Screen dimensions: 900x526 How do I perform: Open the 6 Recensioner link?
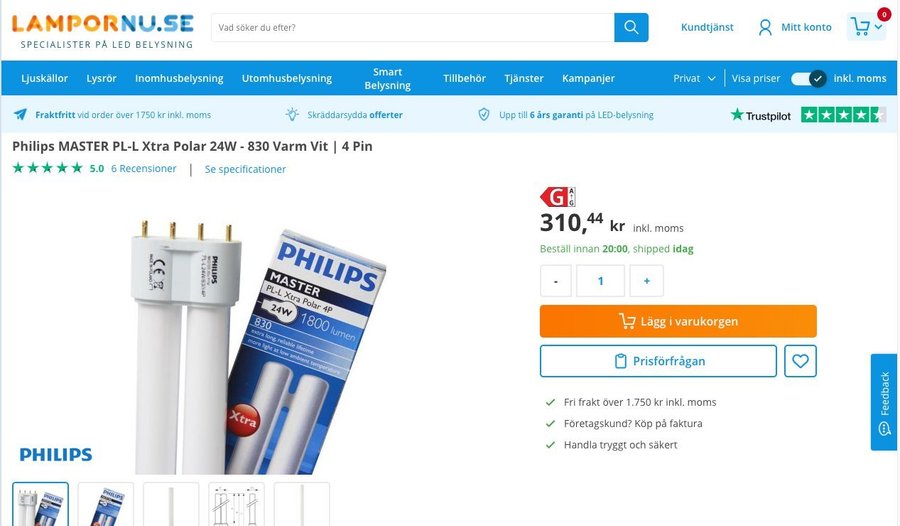(144, 169)
